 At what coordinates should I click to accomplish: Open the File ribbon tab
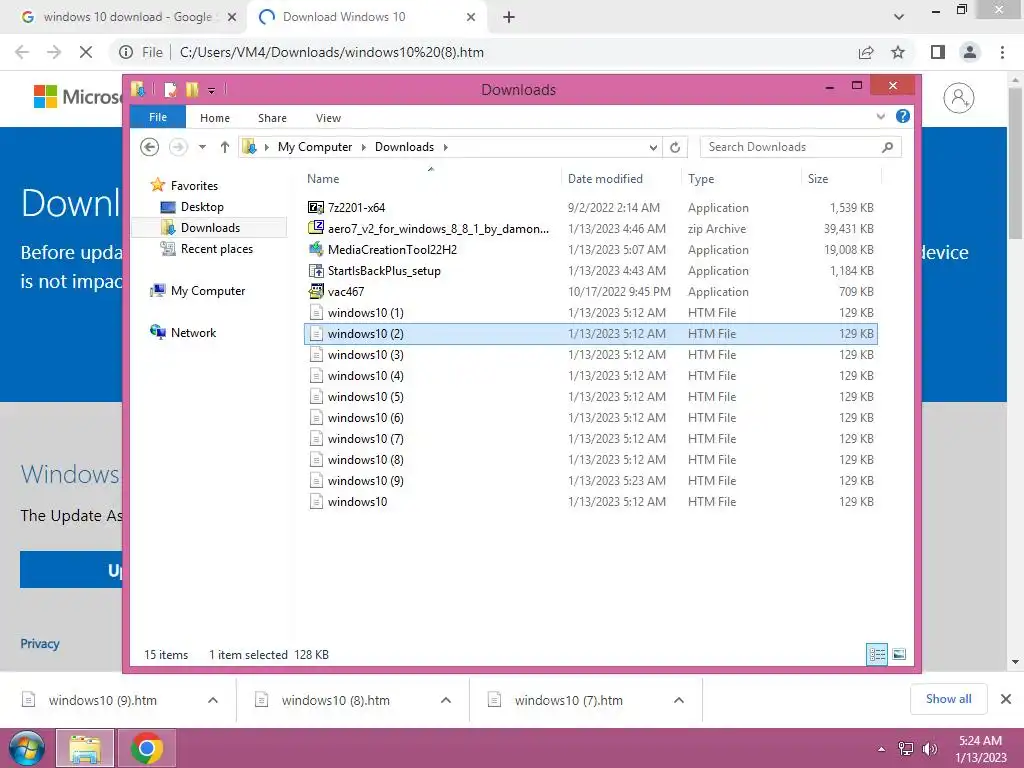click(x=158, y=117)
